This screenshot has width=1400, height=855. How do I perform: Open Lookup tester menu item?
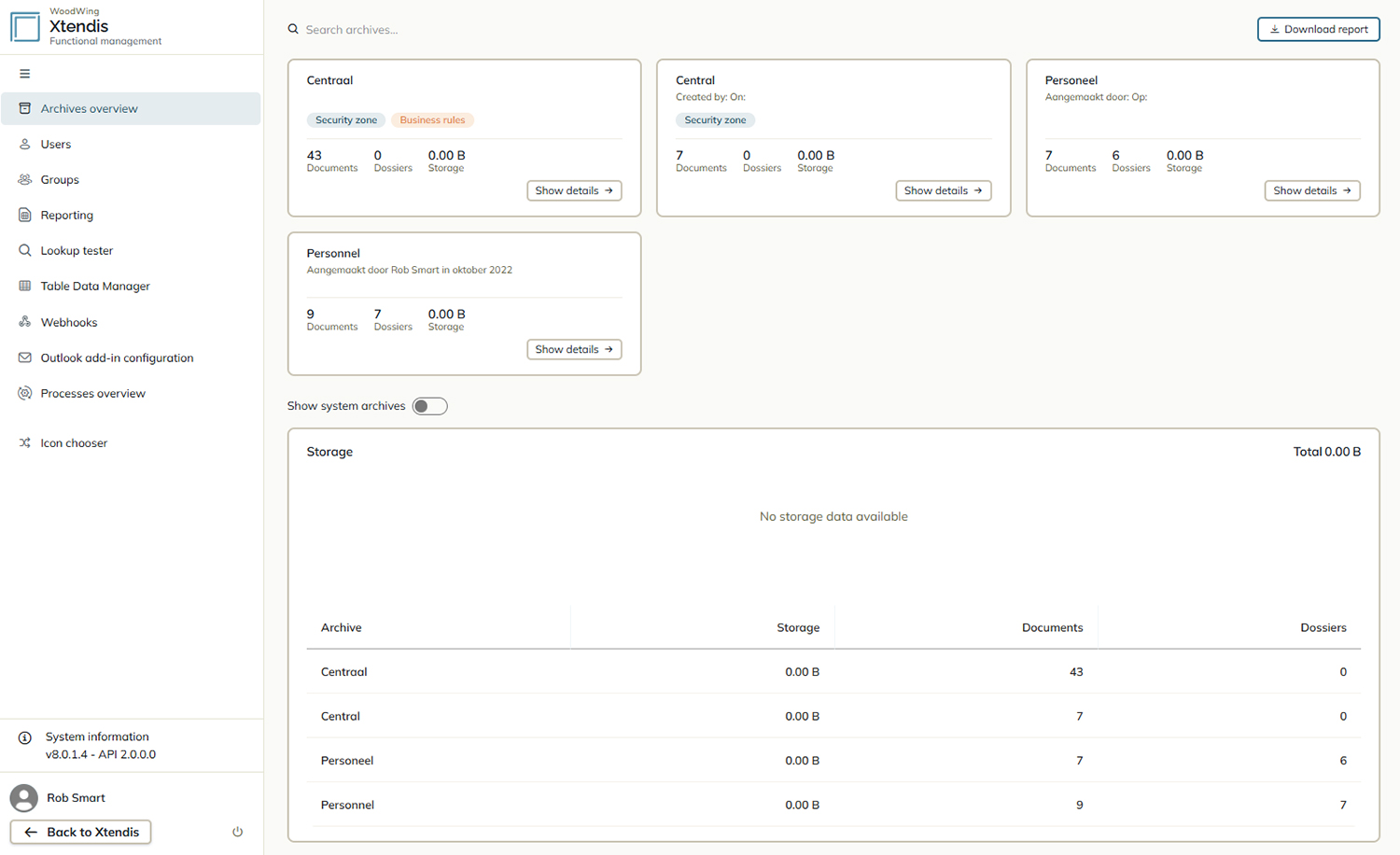pos(131,250)
